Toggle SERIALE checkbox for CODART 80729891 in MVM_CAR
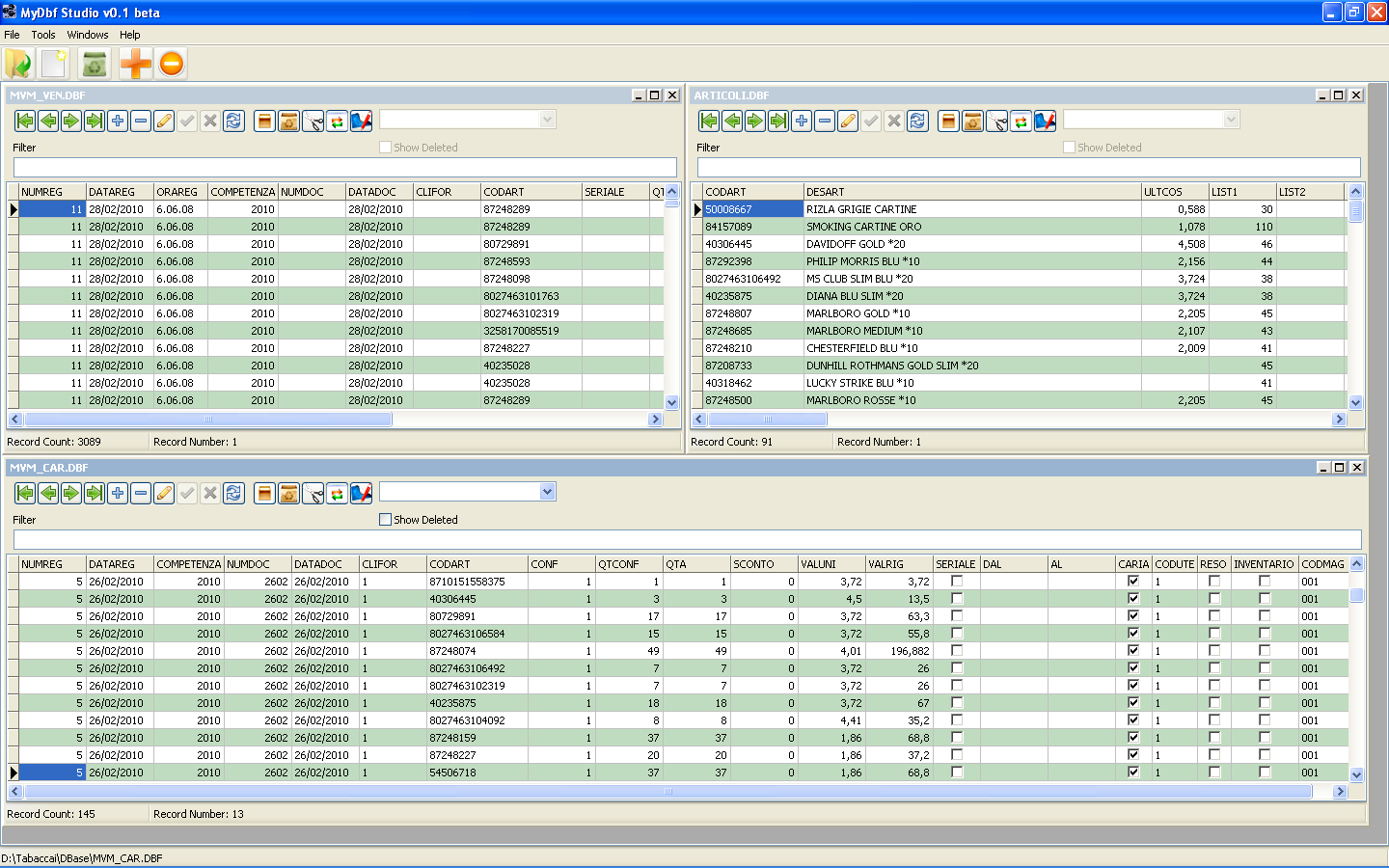 click(957, 616)
